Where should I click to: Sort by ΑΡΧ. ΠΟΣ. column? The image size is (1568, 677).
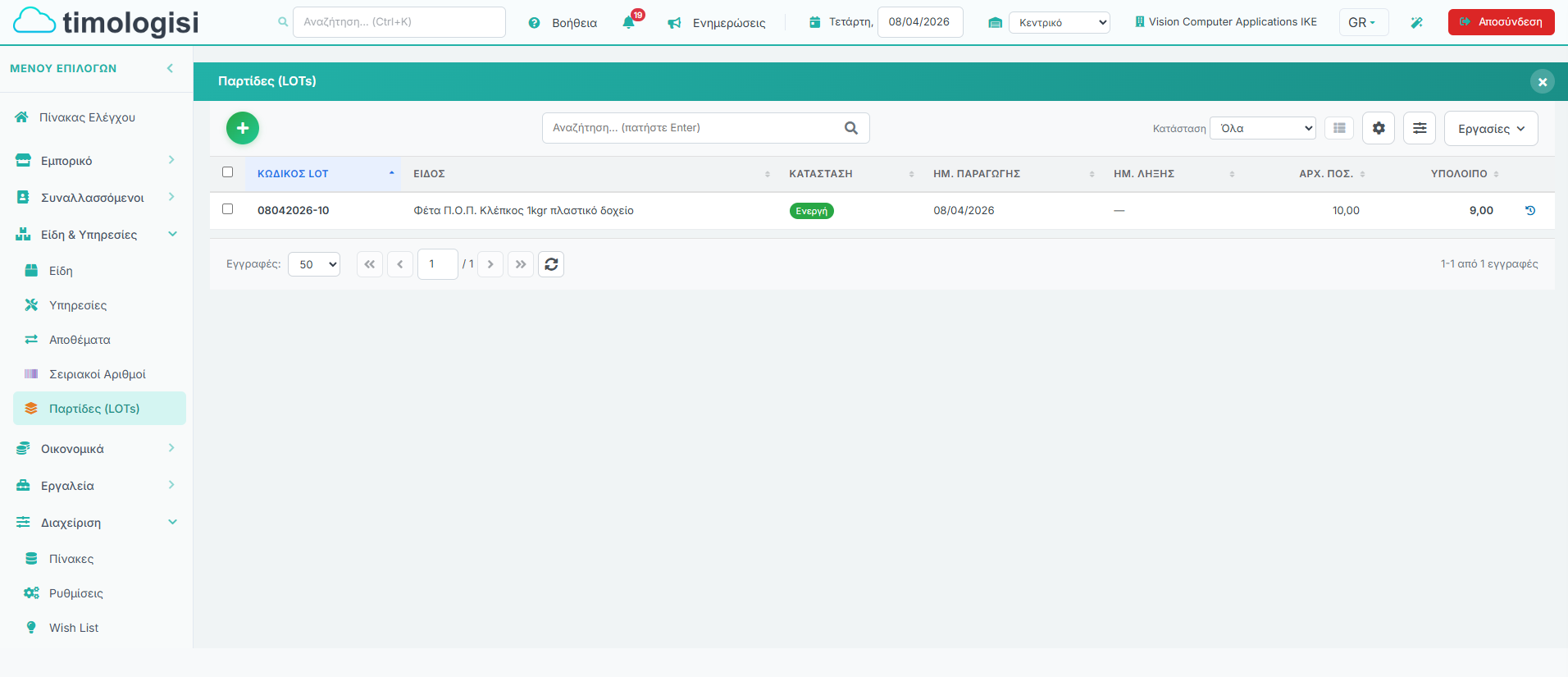(x=1307, y=174)
